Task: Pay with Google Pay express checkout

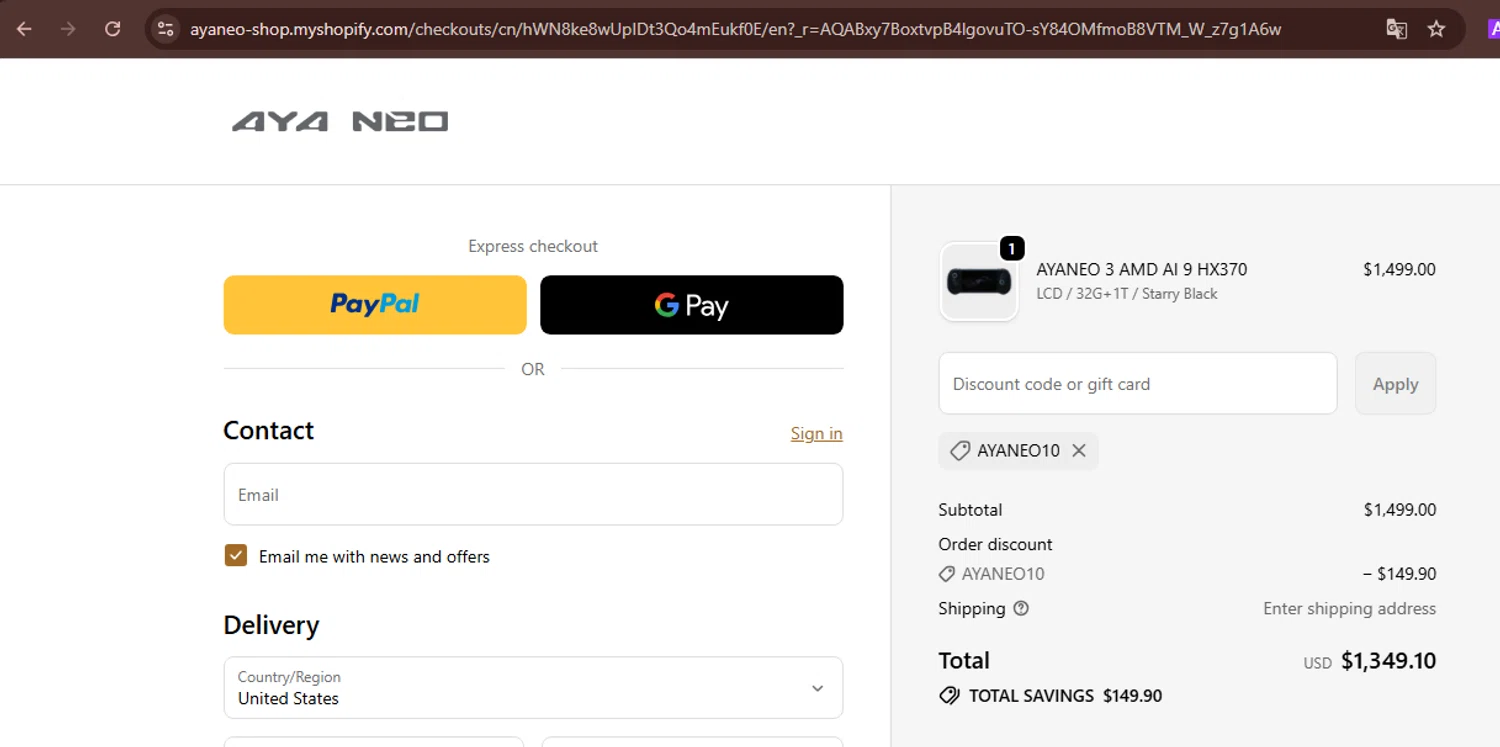Action: coord(692,305)
